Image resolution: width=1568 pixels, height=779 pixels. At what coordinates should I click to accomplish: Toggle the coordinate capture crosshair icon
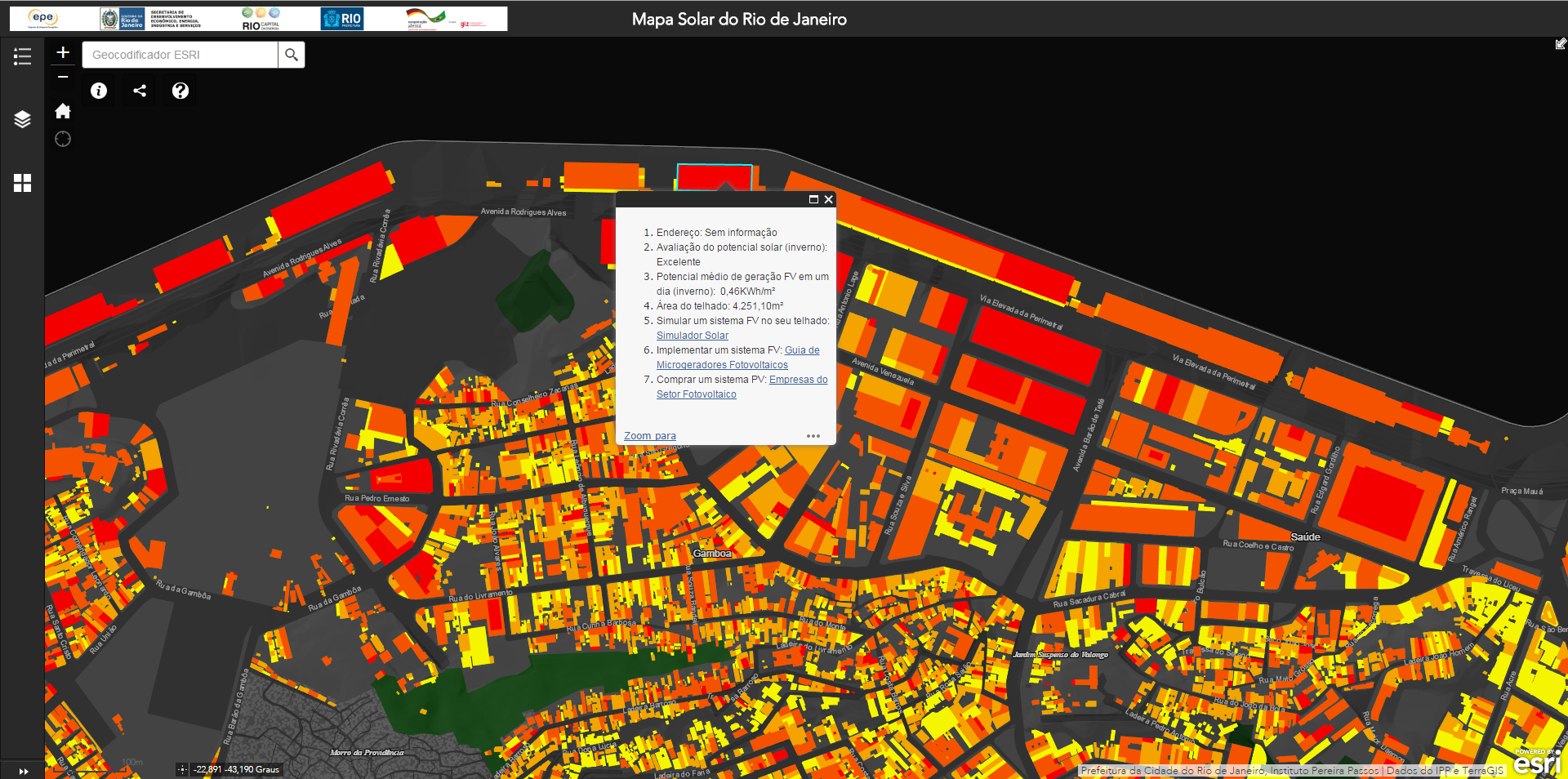click(182, 769)
